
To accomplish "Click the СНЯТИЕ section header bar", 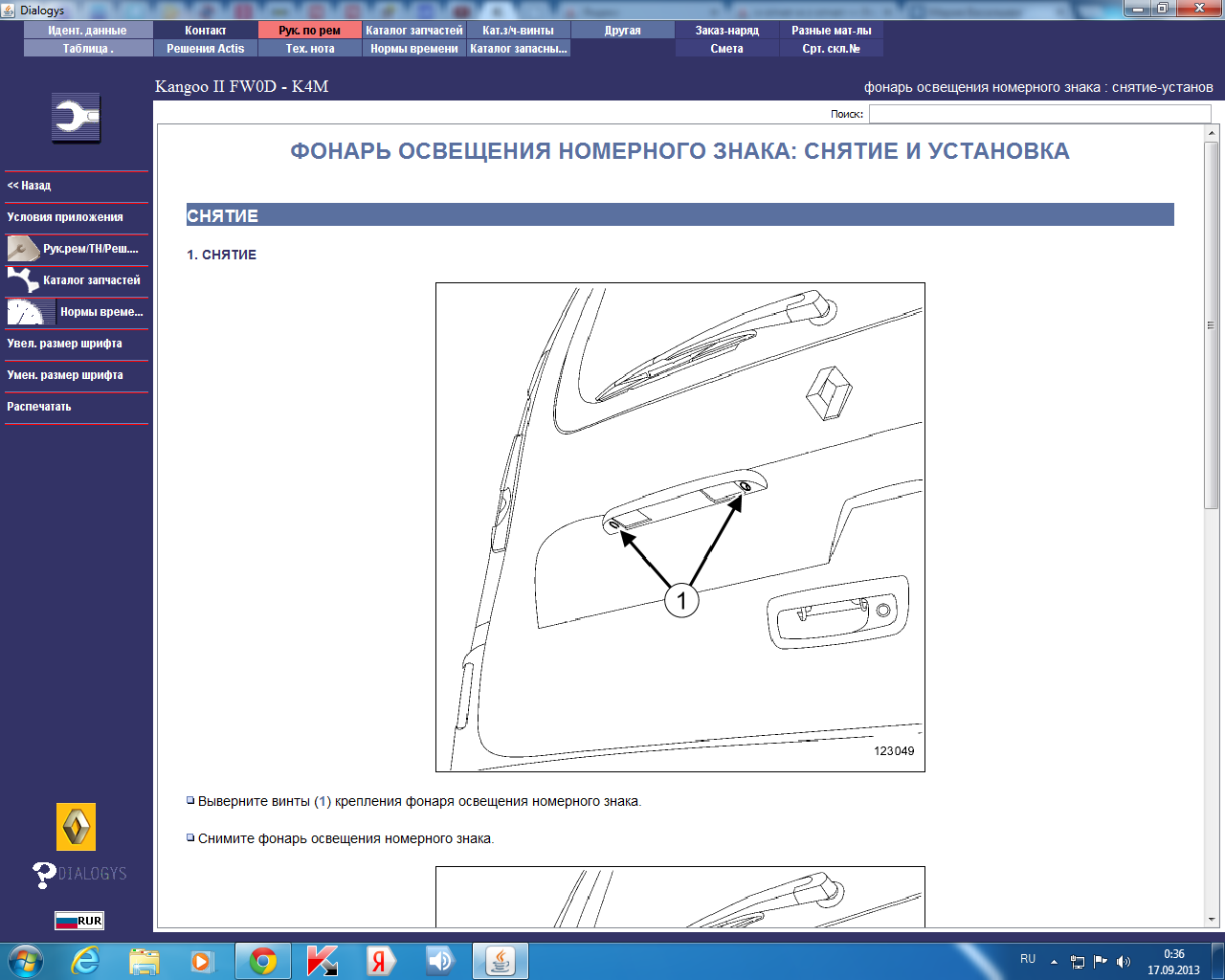I will pyautogui.click(x=680, y=215).
